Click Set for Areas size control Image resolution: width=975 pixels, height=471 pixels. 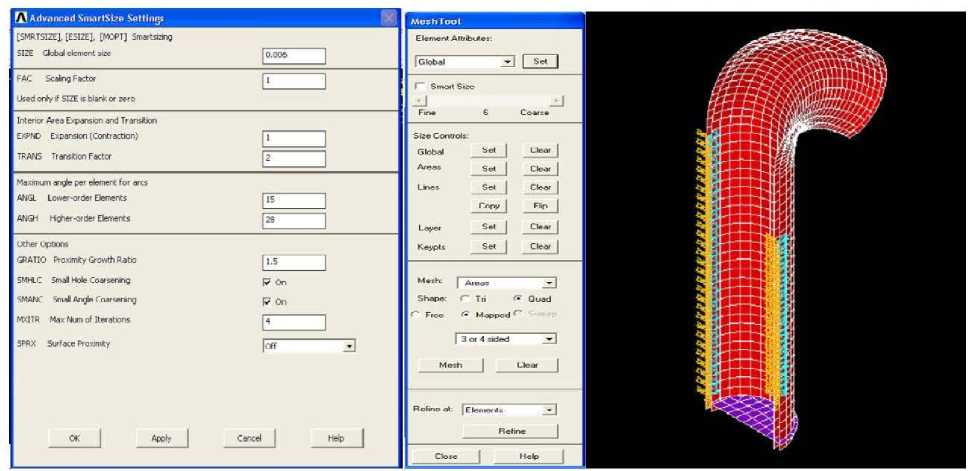click(x=489, y=169)
